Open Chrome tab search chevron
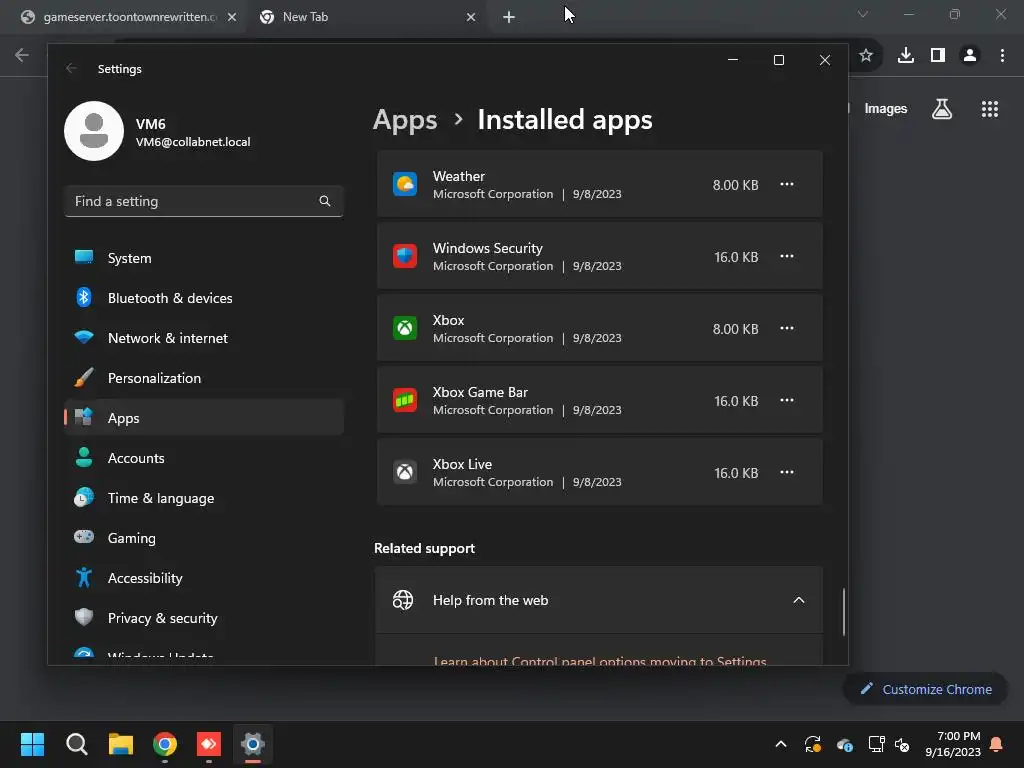Viewport: 1024px width, 768px height. click(x=863, y=14)
